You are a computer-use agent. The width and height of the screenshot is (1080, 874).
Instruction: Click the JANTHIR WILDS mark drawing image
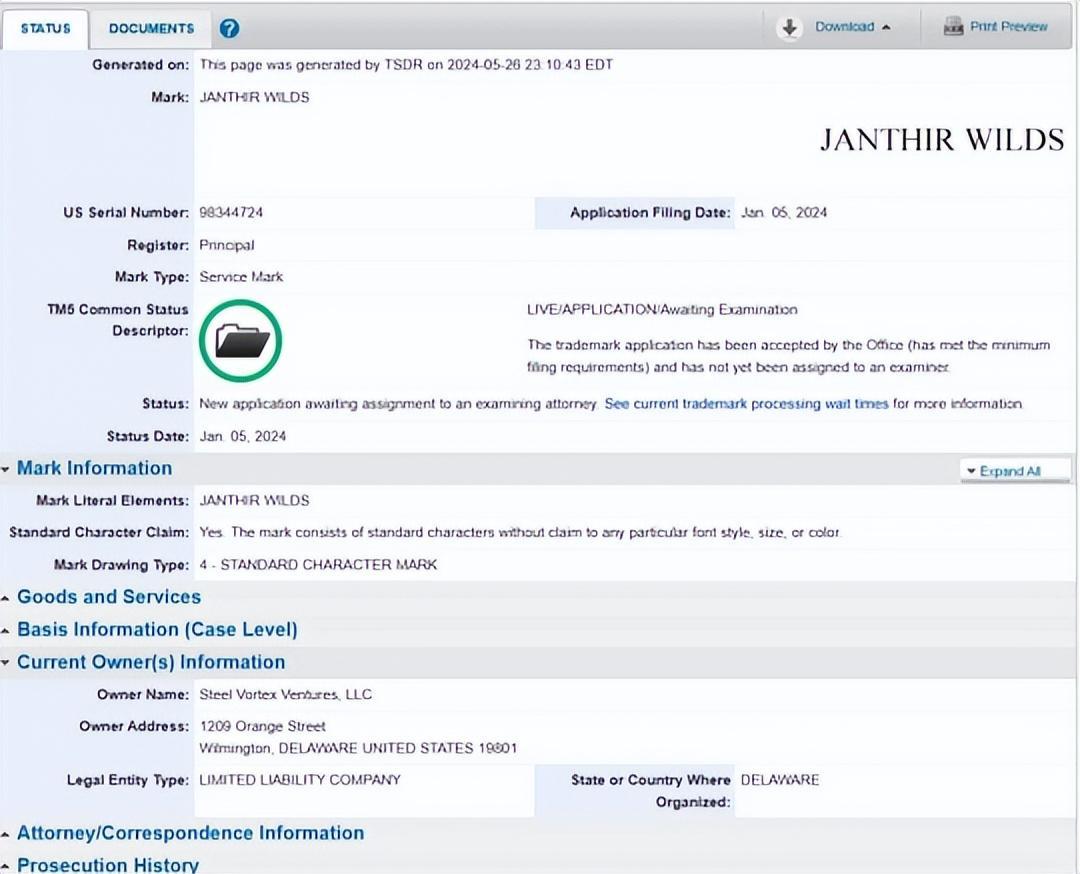[941, 140]
